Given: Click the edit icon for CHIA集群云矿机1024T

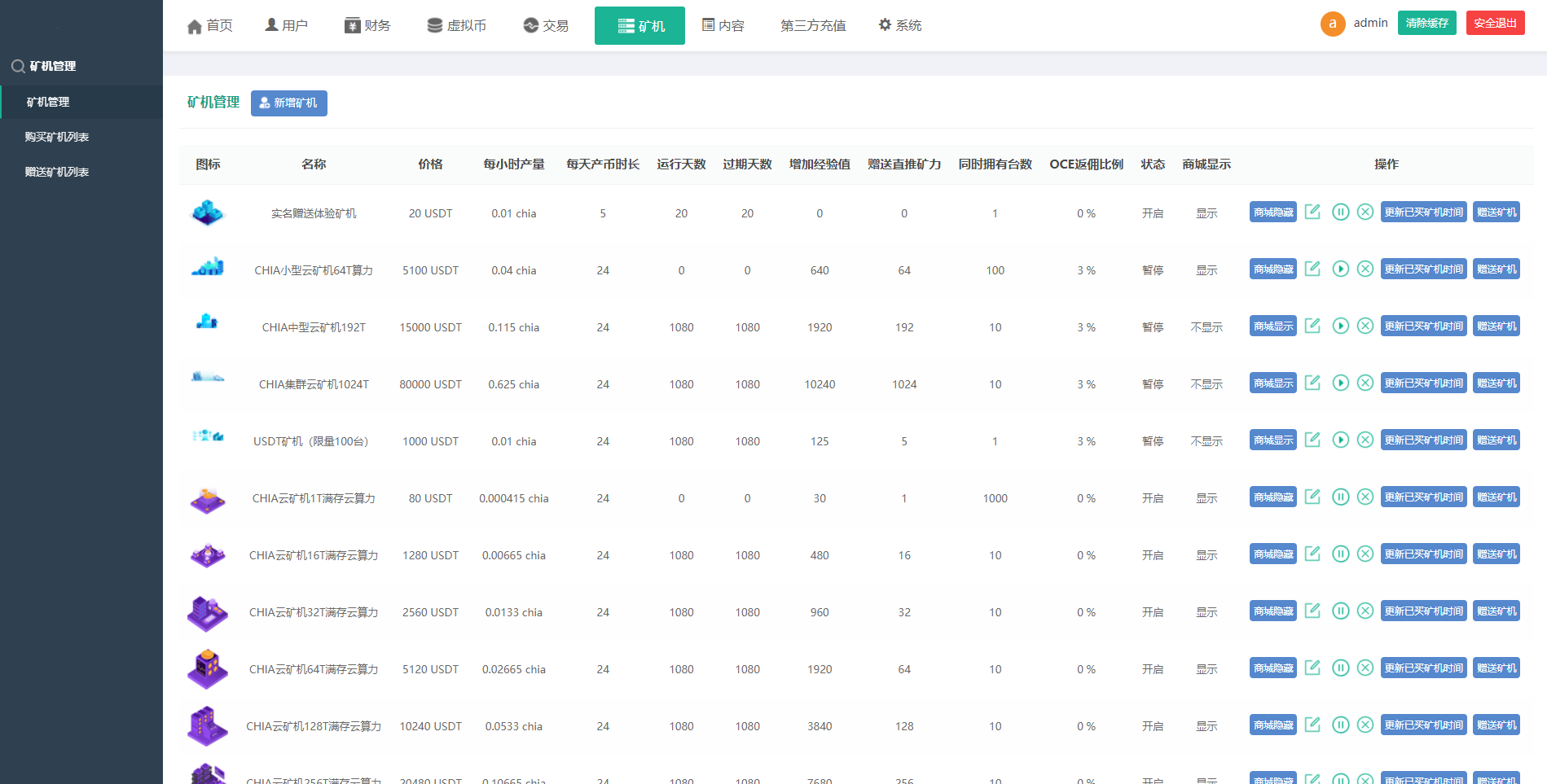Looking at the screenshot, I should [1312, 383].
